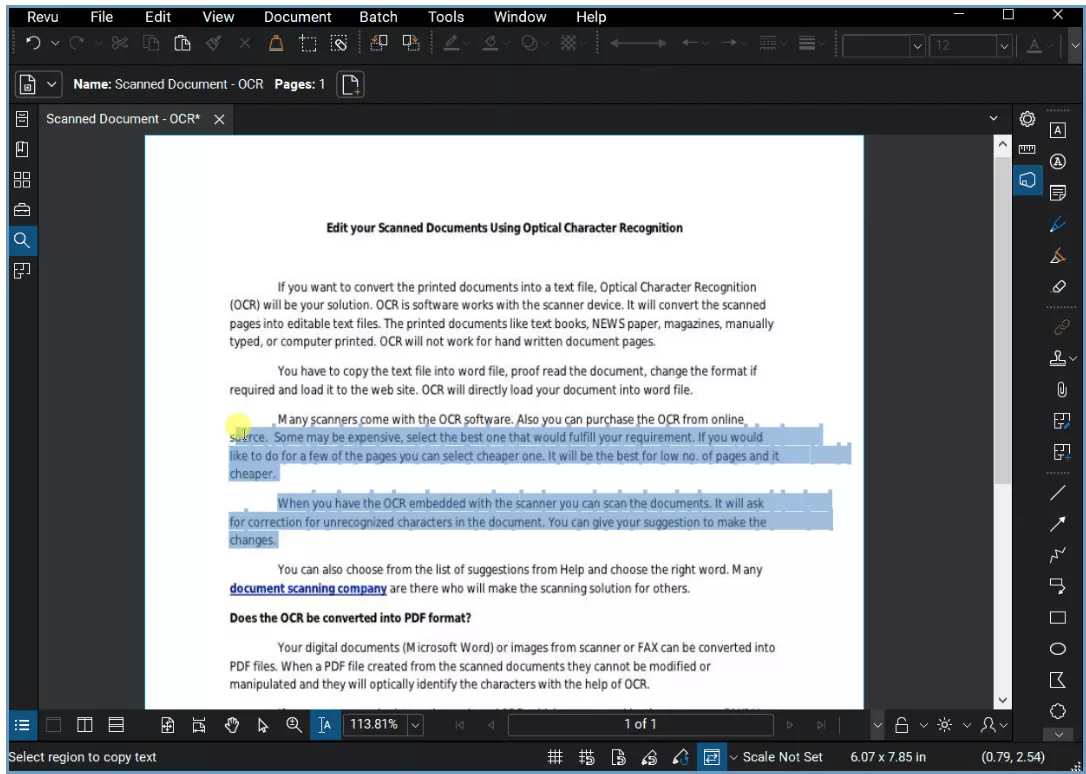This screenshot has width=1086, height=774.
Task: Select the Rectangle markup tool
Action: (1058, 618)
